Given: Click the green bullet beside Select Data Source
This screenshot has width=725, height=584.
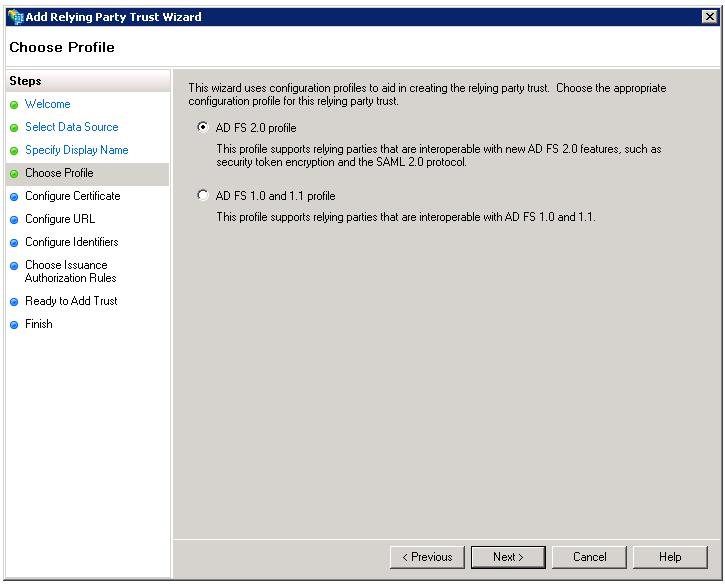Looking at the screenshot, I should pyautogui.click(x=14, y=128).
